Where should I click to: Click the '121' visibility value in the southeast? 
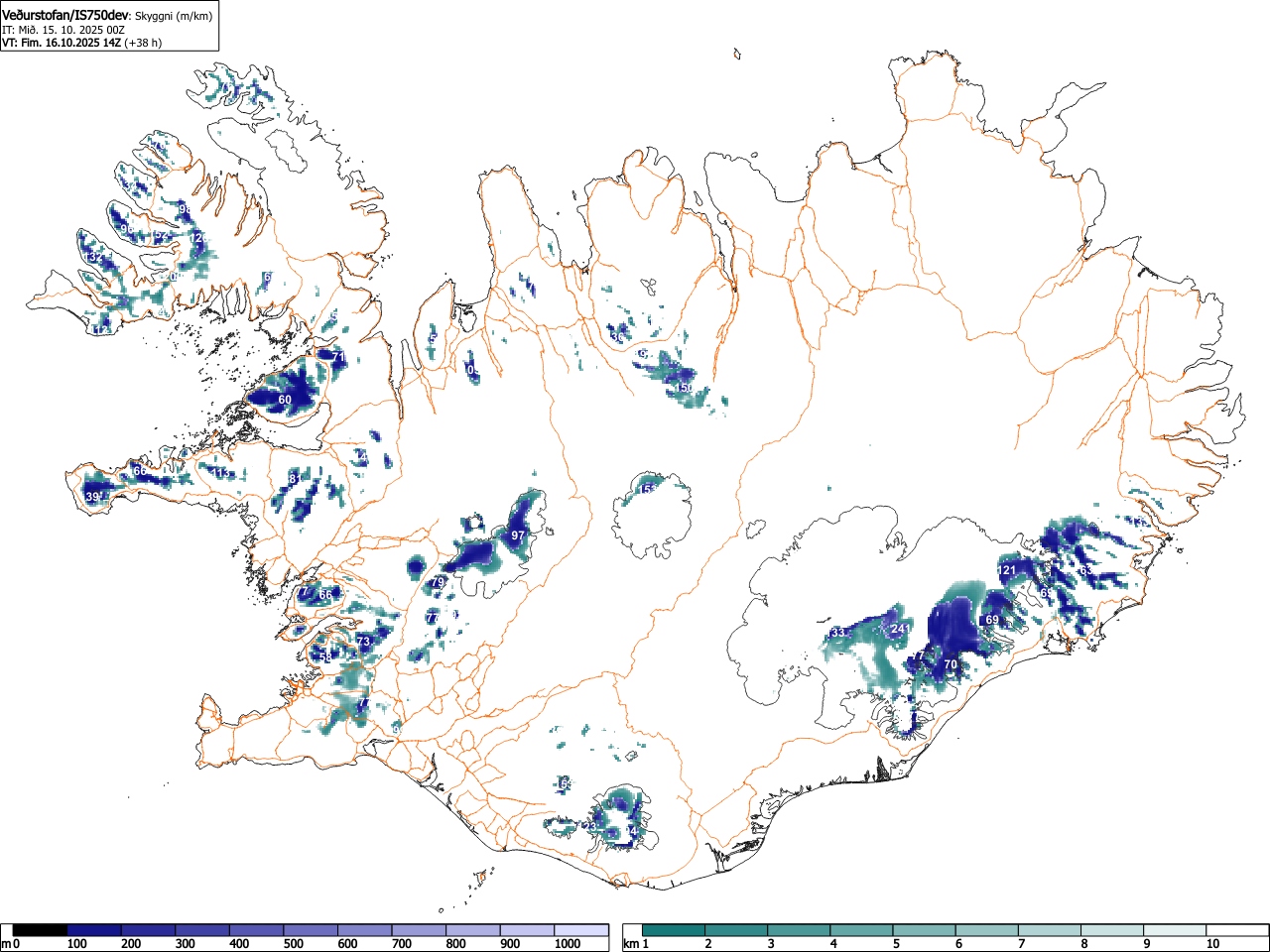click(1008, 570)
